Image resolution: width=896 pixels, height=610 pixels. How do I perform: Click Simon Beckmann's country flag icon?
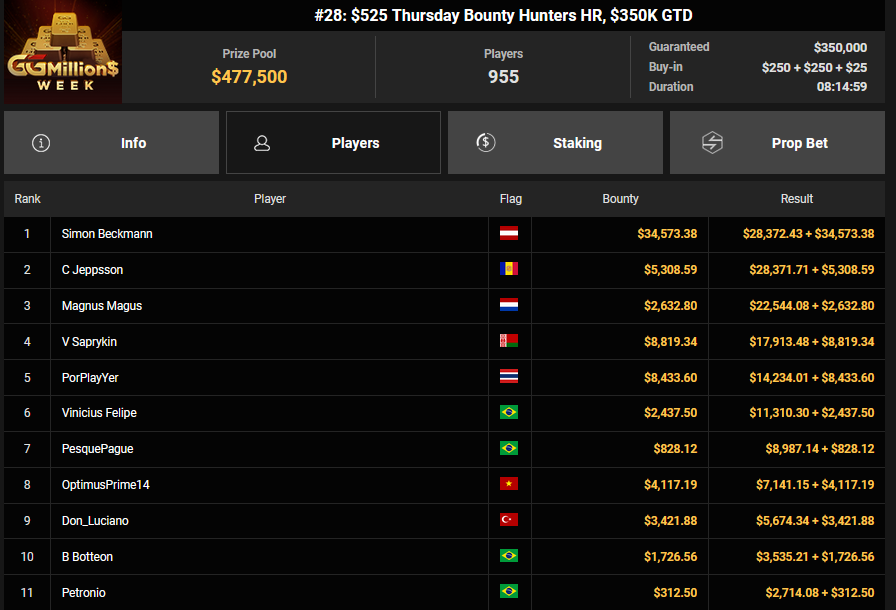tap(509, 234)
